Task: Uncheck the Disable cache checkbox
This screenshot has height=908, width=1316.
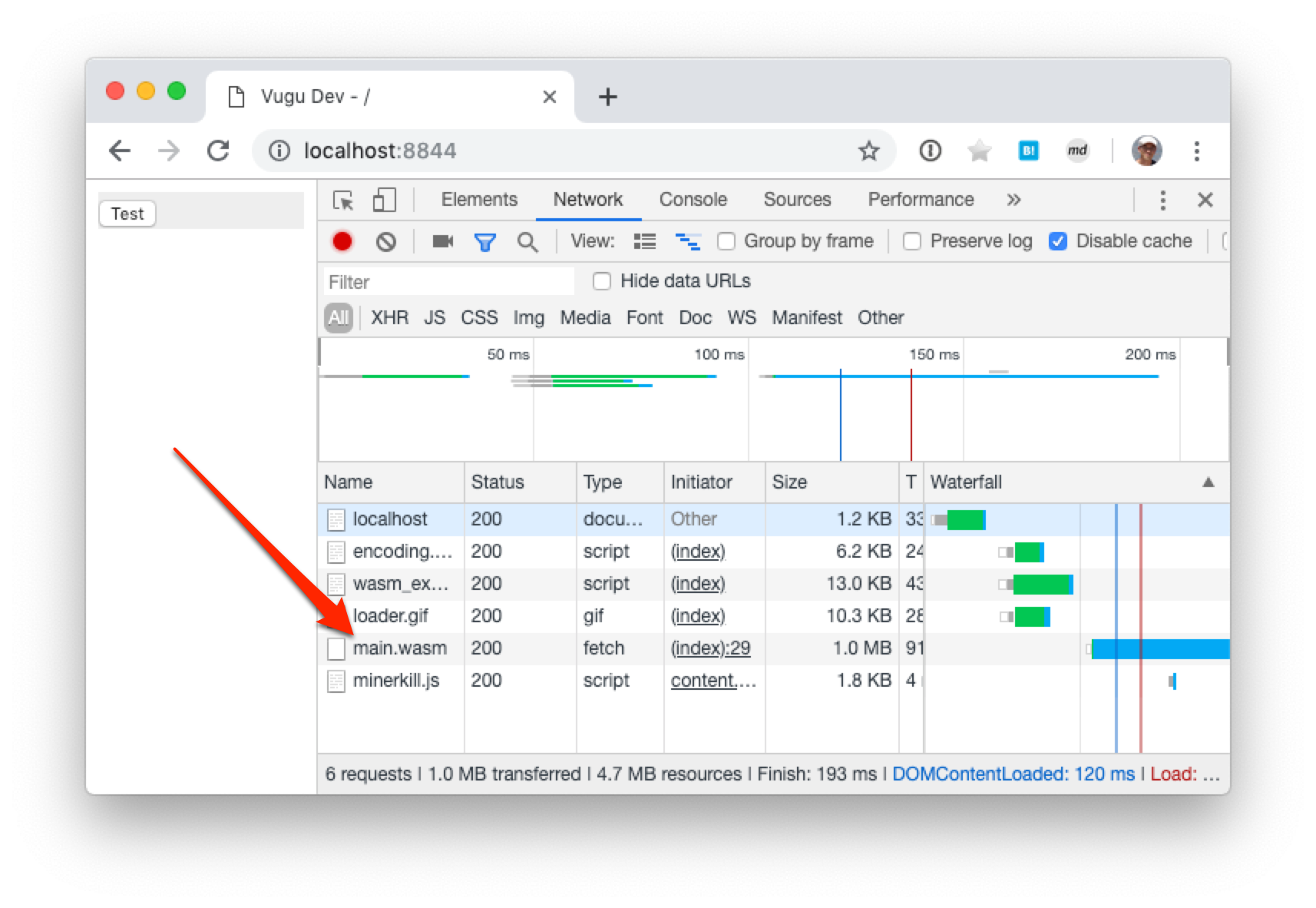Action: tap(1058, 242)
